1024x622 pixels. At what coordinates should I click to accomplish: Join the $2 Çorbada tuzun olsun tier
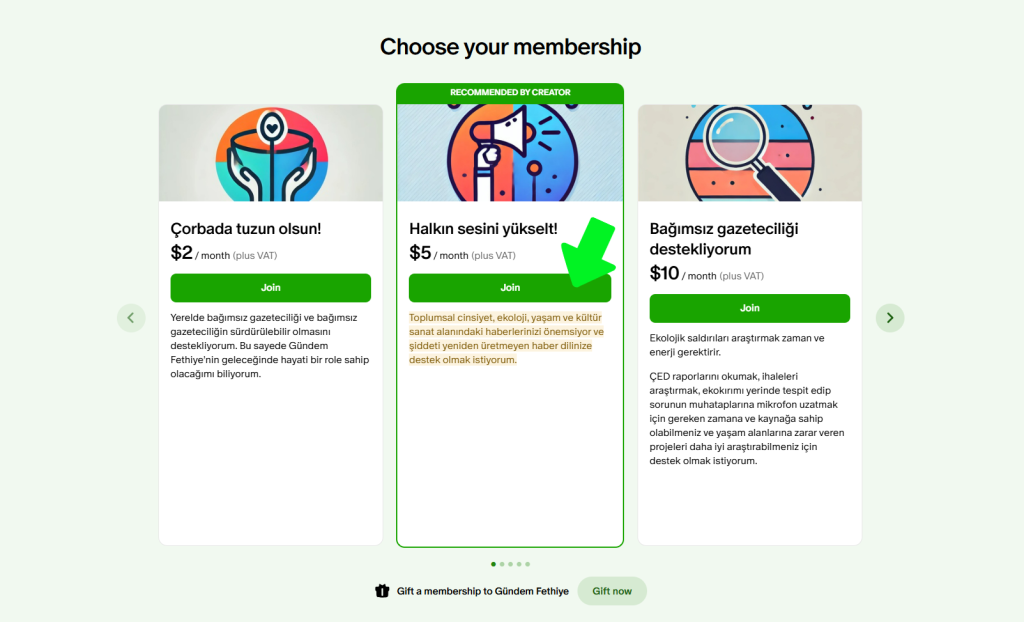[x=270, y=288]
